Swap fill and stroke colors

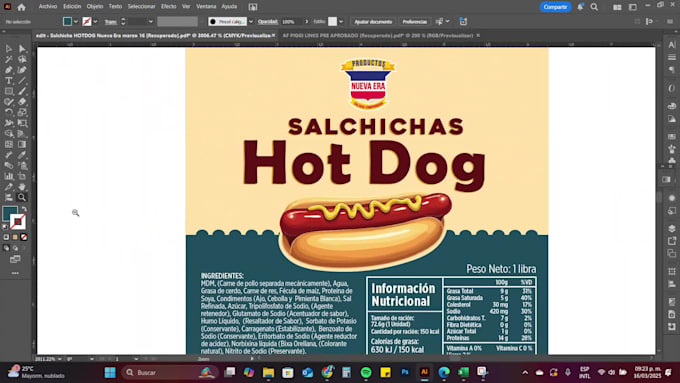(x=24, y=209)
